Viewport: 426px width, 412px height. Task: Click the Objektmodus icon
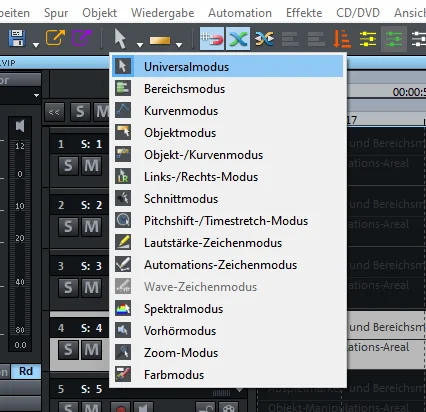123,132
